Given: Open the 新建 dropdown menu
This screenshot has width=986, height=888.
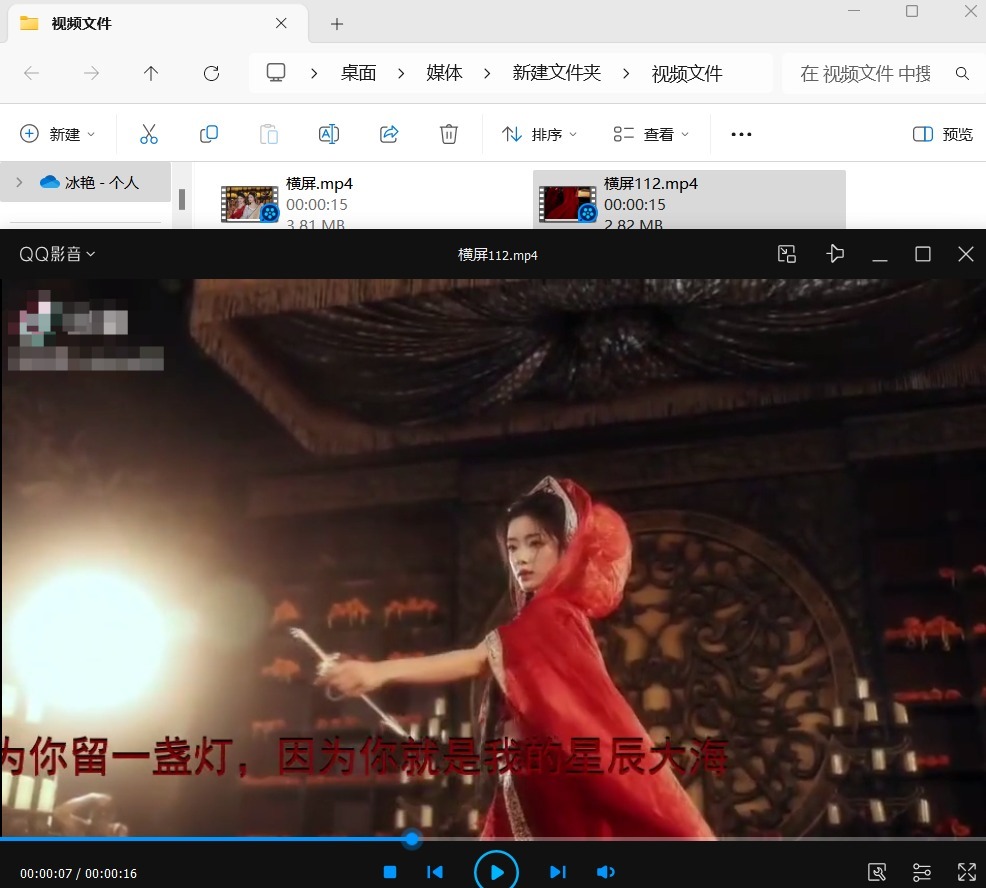Looking at the screenshot, I should click(58, 134).
